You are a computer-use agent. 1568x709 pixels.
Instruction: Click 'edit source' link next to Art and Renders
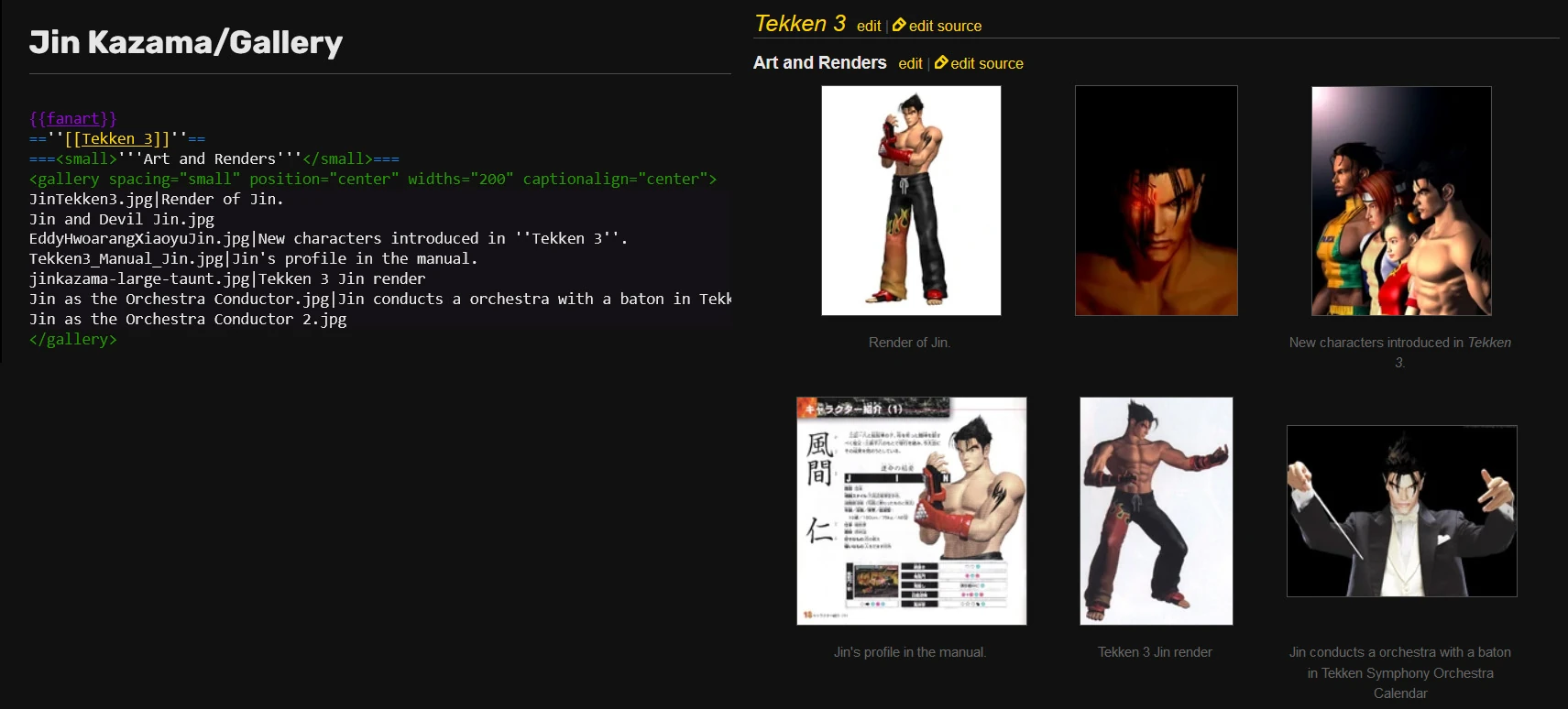tap(987, 64)
